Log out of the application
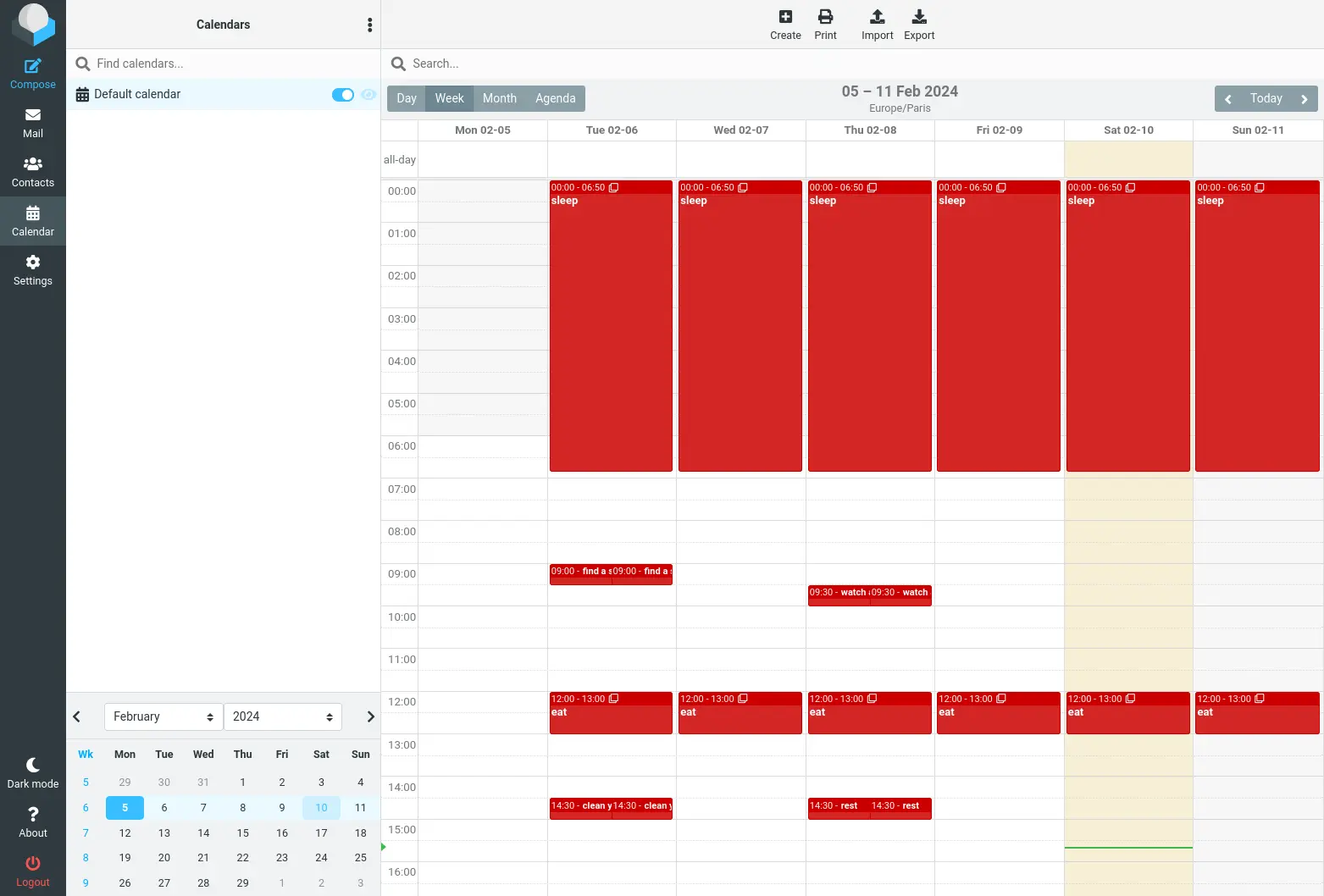This screenshot has height=896, width=1324. pyautogui.click(x=32, y=870)
